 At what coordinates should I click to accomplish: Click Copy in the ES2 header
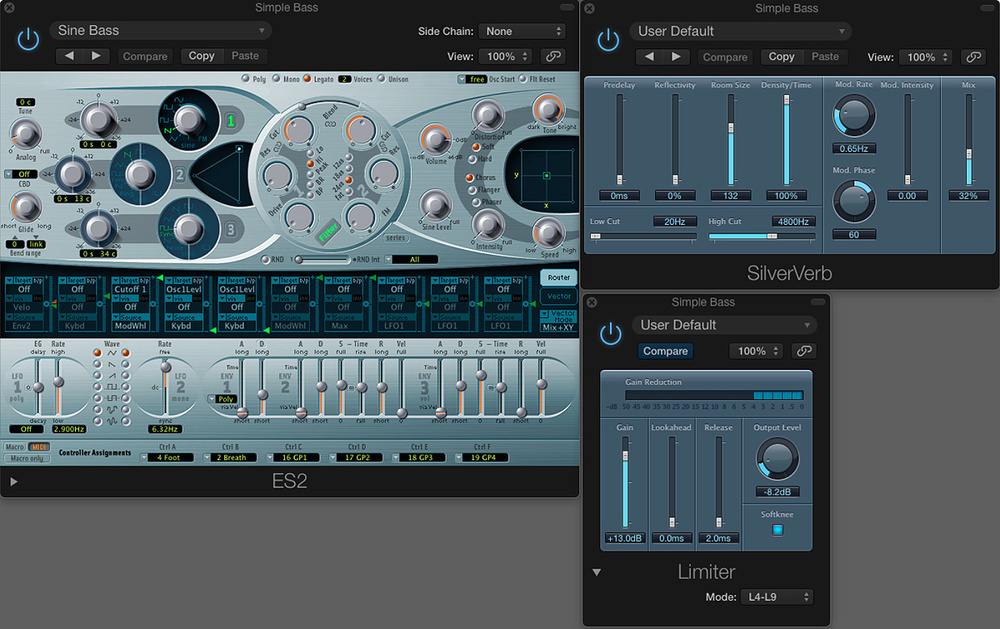pos(202,56)
